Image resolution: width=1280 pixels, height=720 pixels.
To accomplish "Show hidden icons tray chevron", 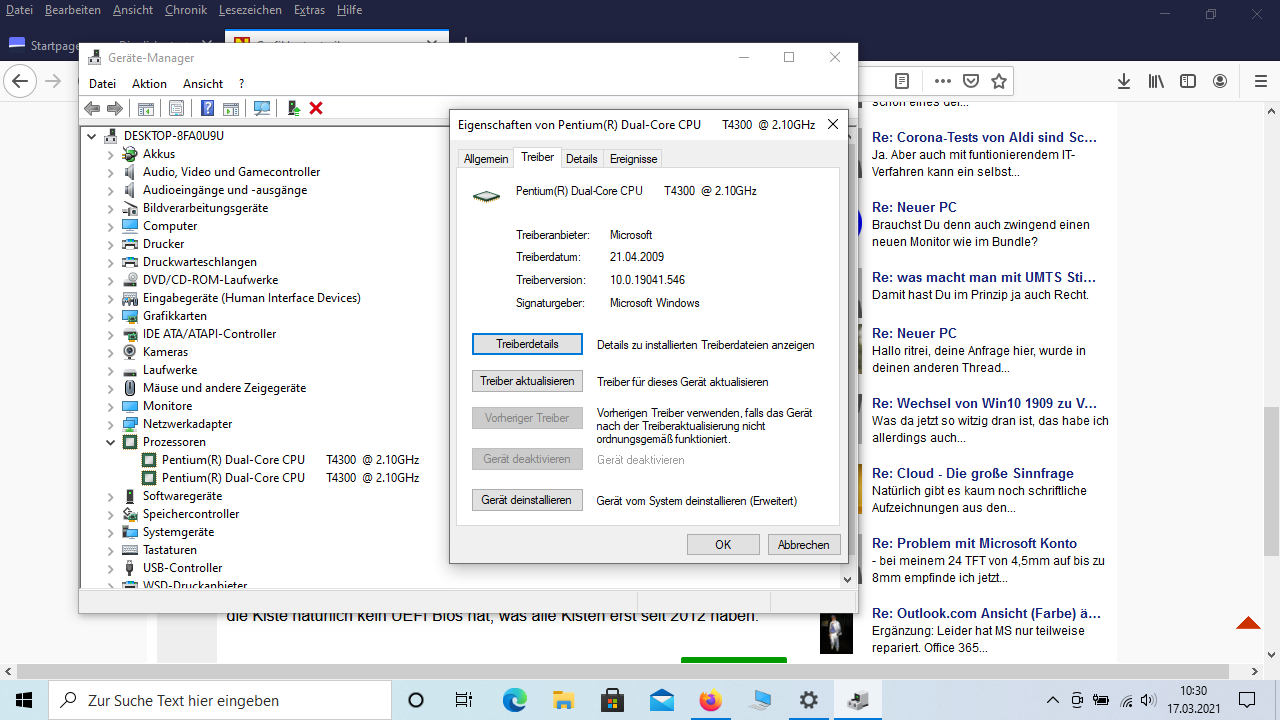I will [x=1052, y=700].
